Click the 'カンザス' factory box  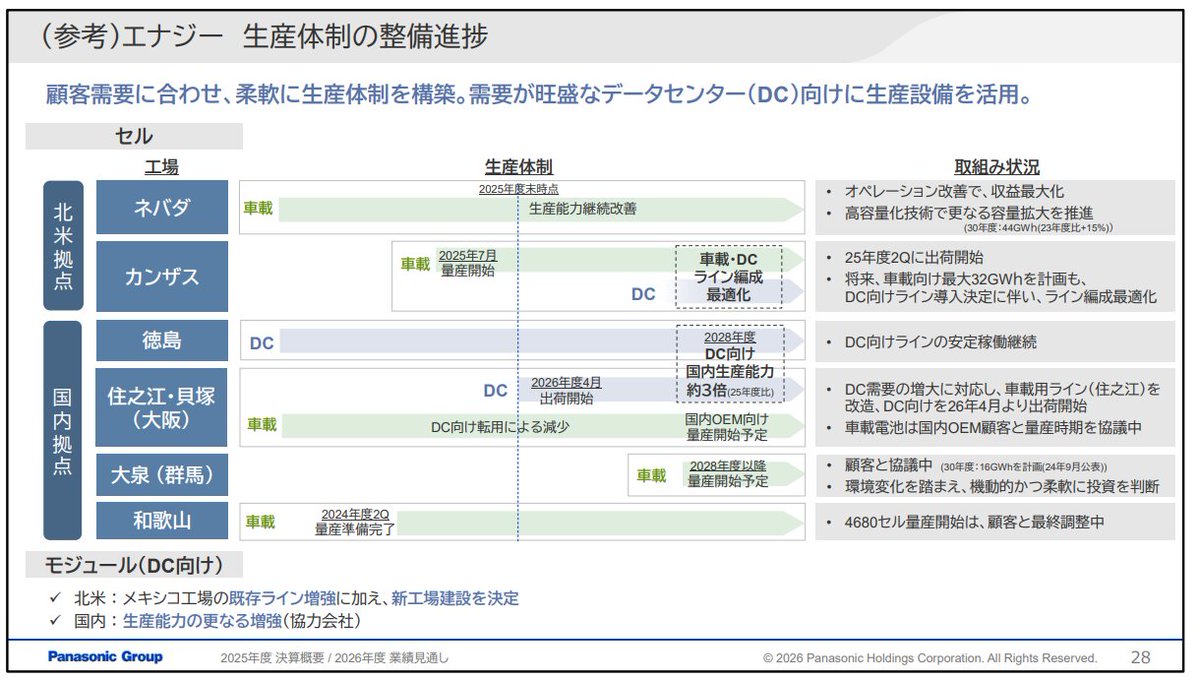click(162, 275)
